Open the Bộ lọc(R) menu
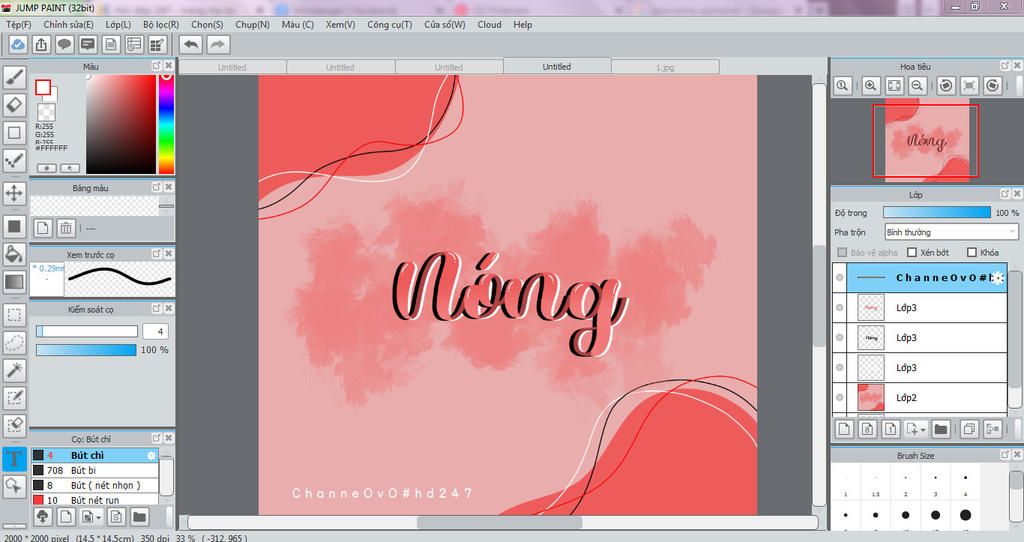 tap(161, 24)
